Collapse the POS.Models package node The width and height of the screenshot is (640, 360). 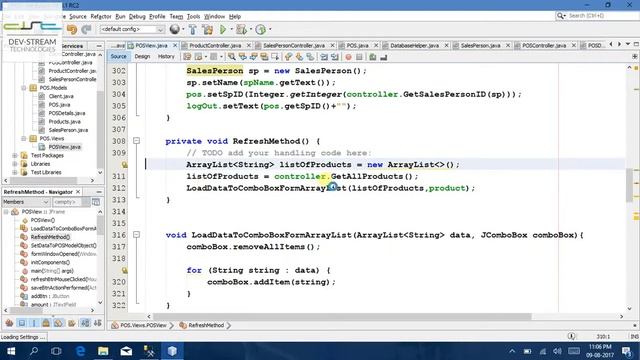[23, 88]
